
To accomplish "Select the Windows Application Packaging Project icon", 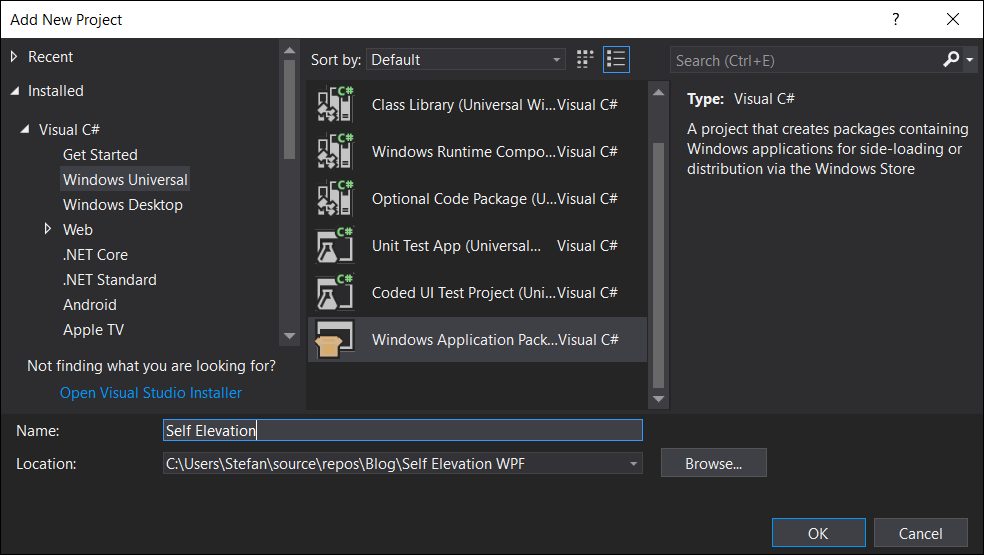I will click(336, 340).
